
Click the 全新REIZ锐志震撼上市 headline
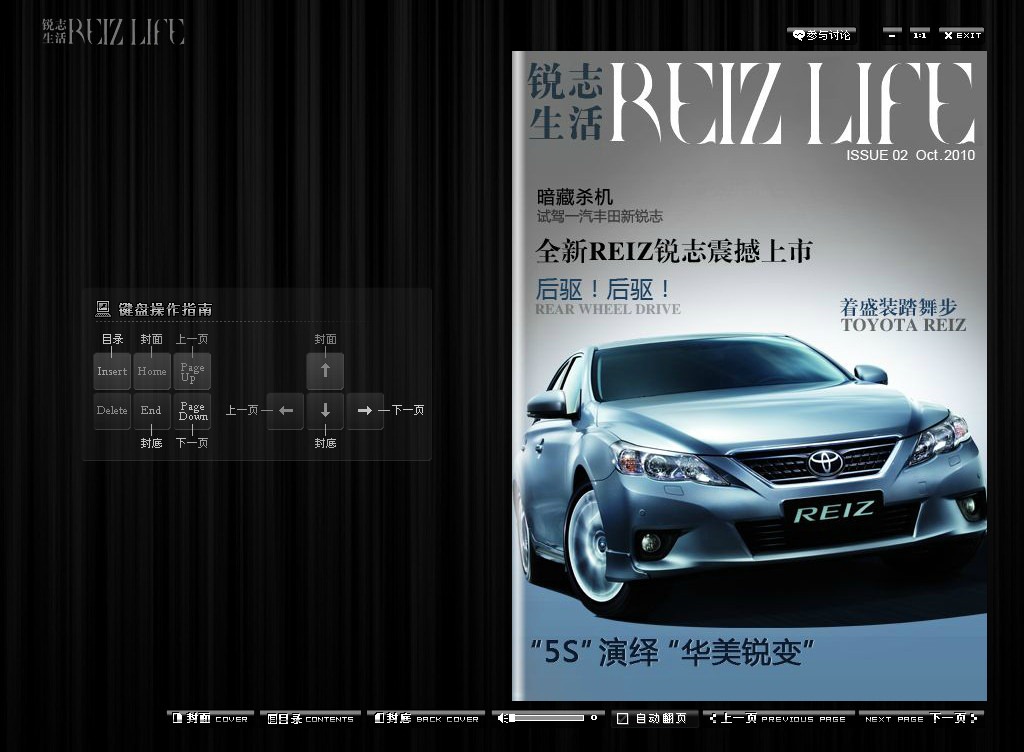(x=674, y=251)
